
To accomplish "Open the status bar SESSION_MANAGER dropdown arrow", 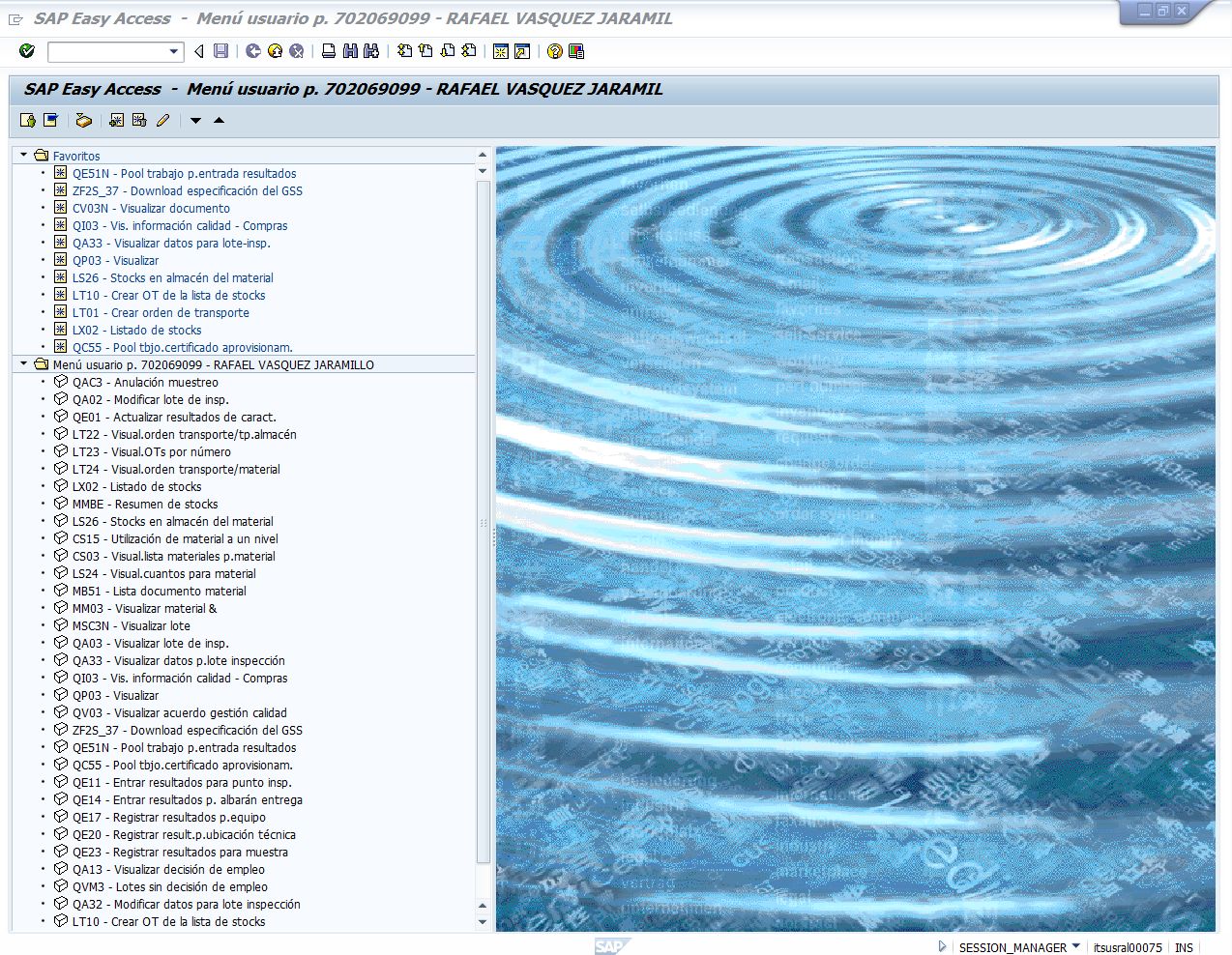I will pyautogui.click(x=1076, y=946).
